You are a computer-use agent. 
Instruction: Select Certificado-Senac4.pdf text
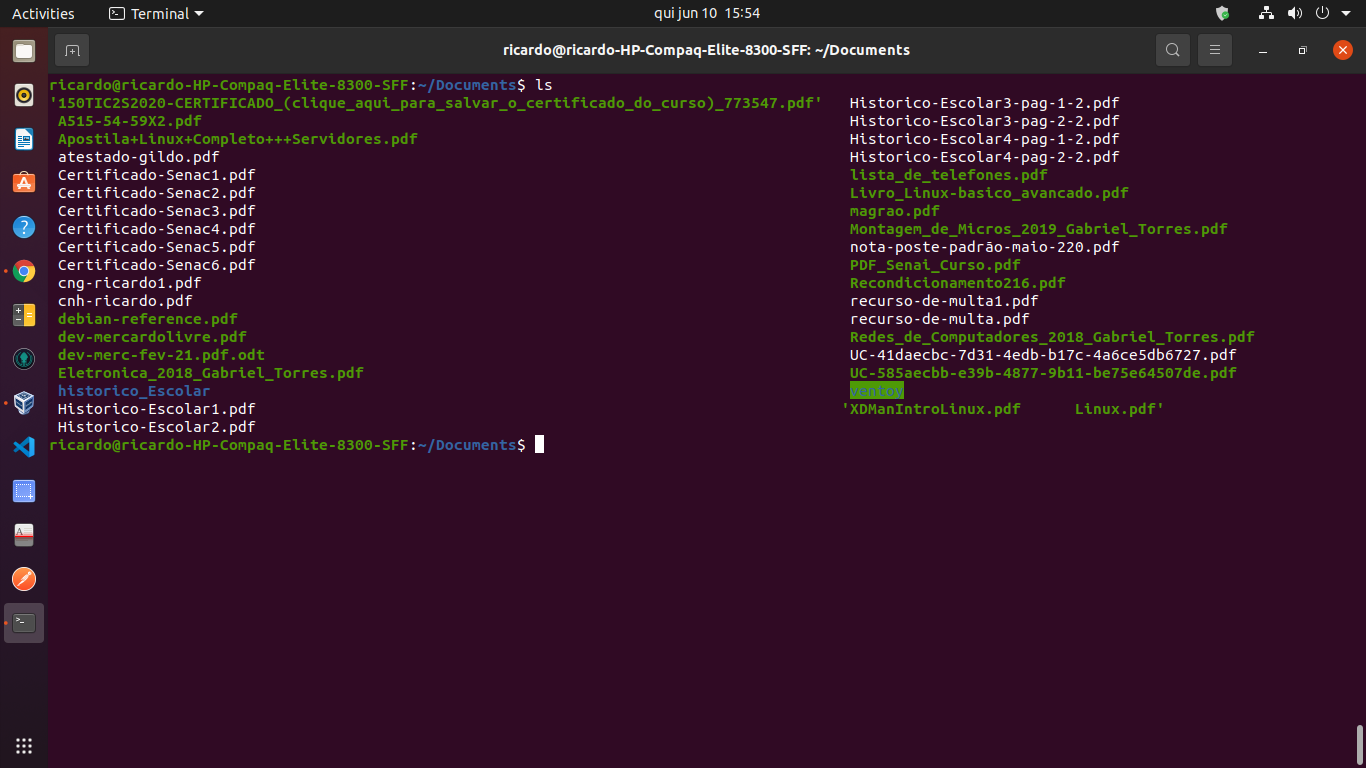pyautogui.click(x=157, y=228)
